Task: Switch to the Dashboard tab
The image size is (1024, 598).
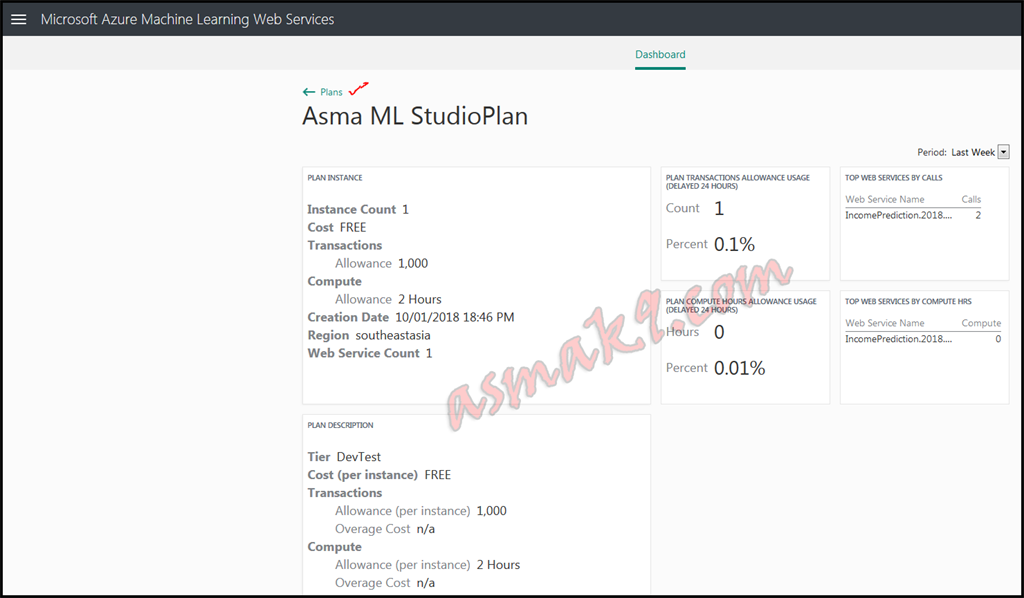Action: click(660, 54)
